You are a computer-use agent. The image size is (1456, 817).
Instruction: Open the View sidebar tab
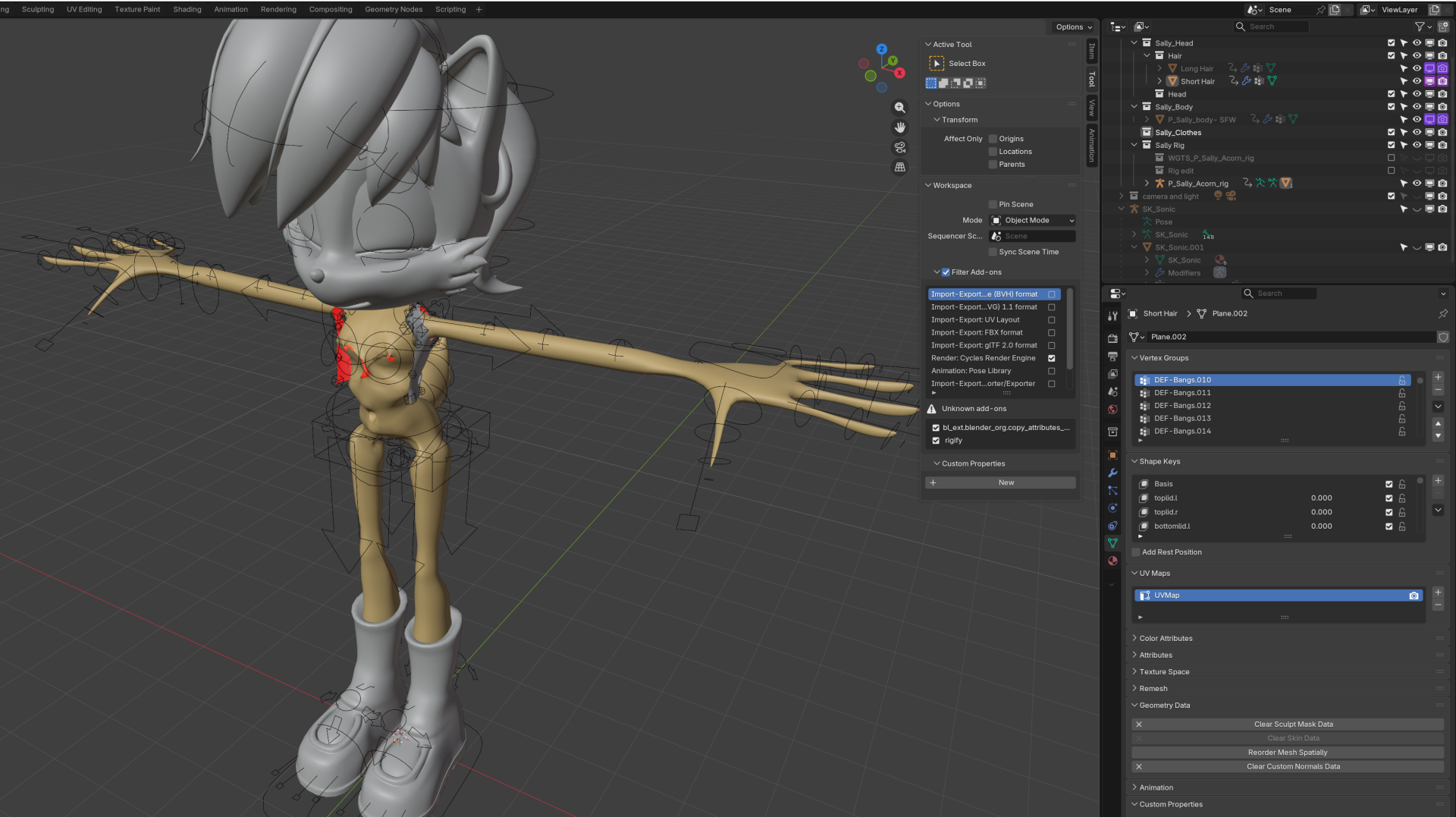(x=1092, y=108)
